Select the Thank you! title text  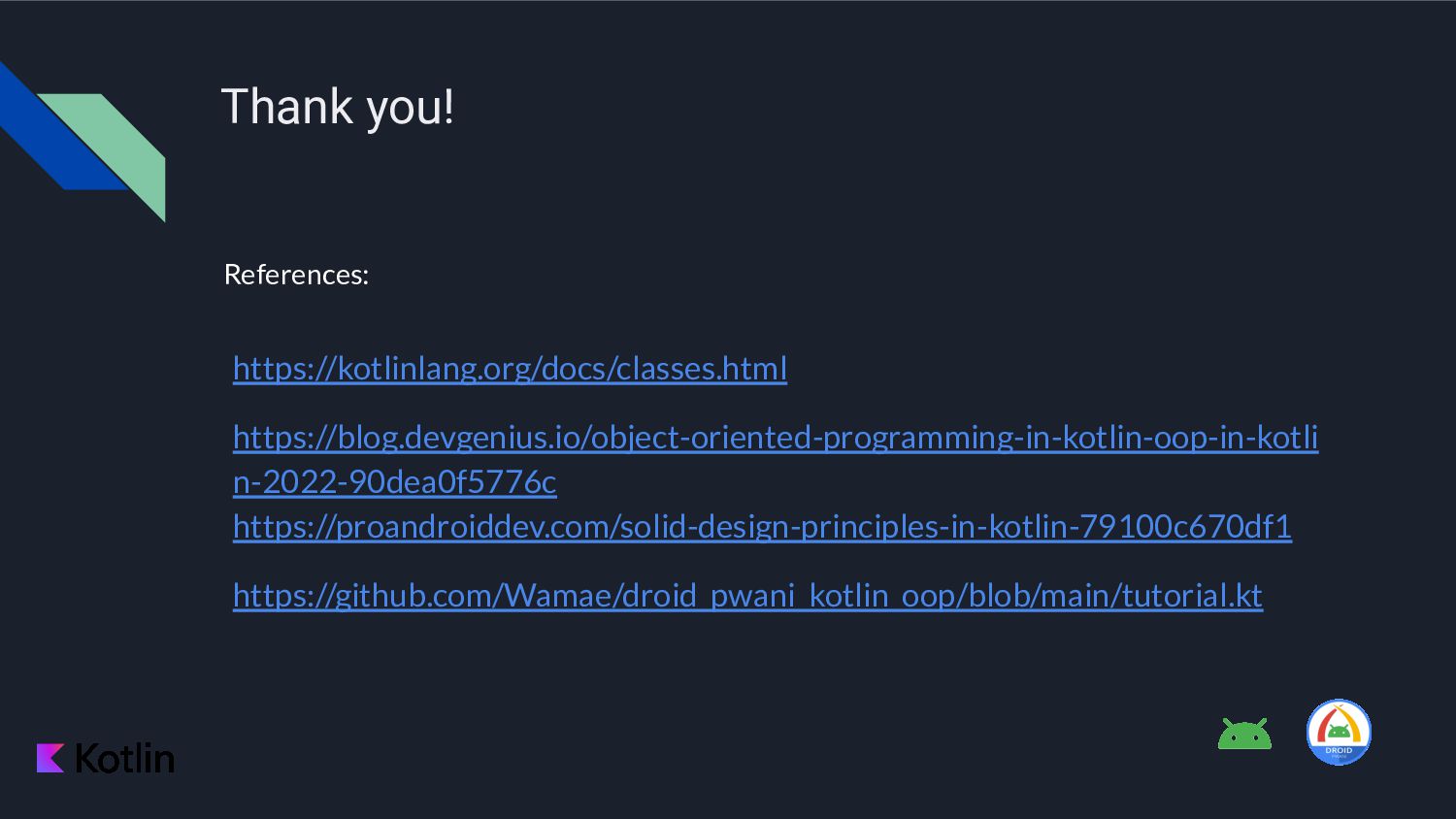pos(338,107)
